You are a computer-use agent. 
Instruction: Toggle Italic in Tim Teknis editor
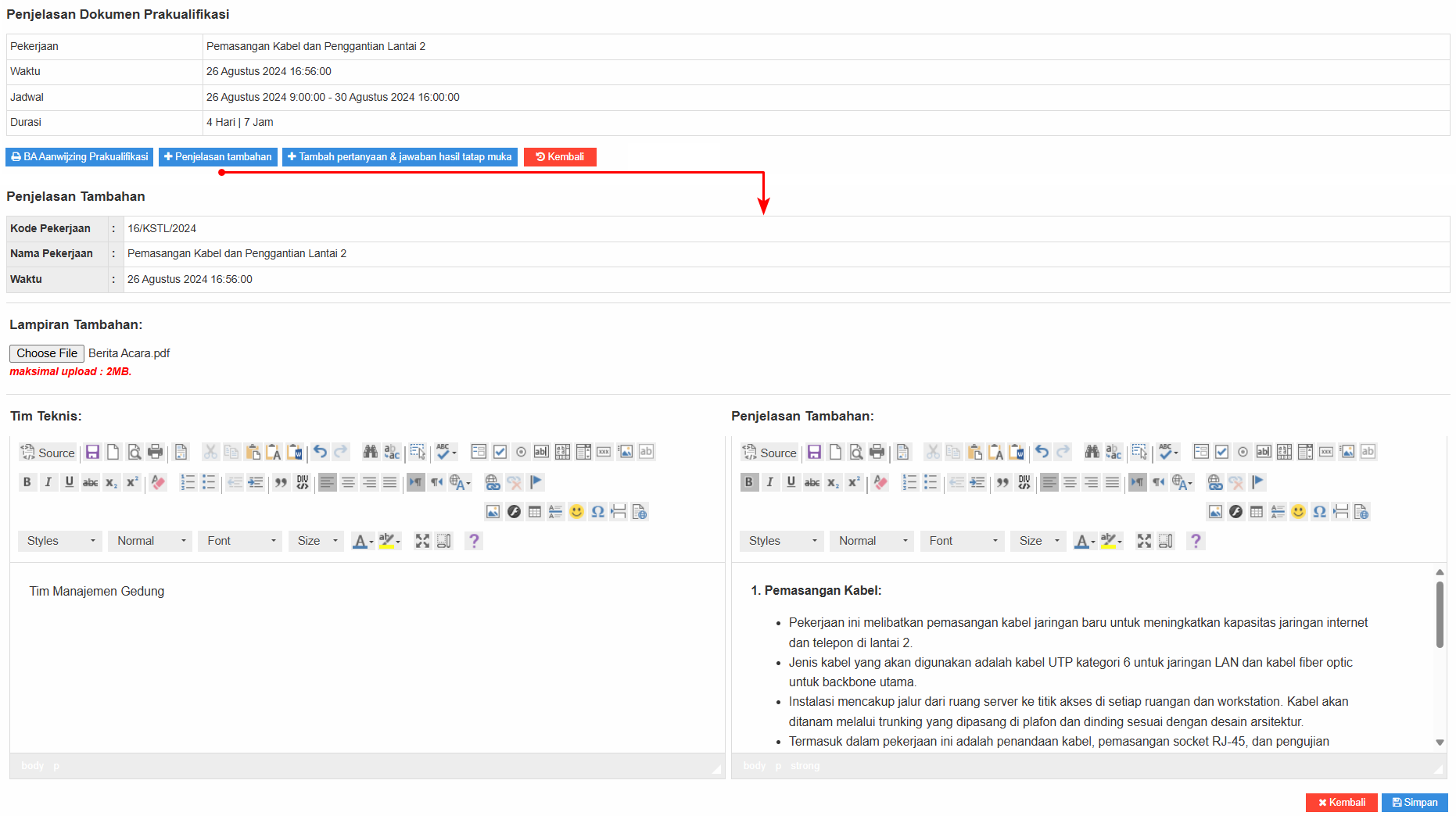point(48,482)
